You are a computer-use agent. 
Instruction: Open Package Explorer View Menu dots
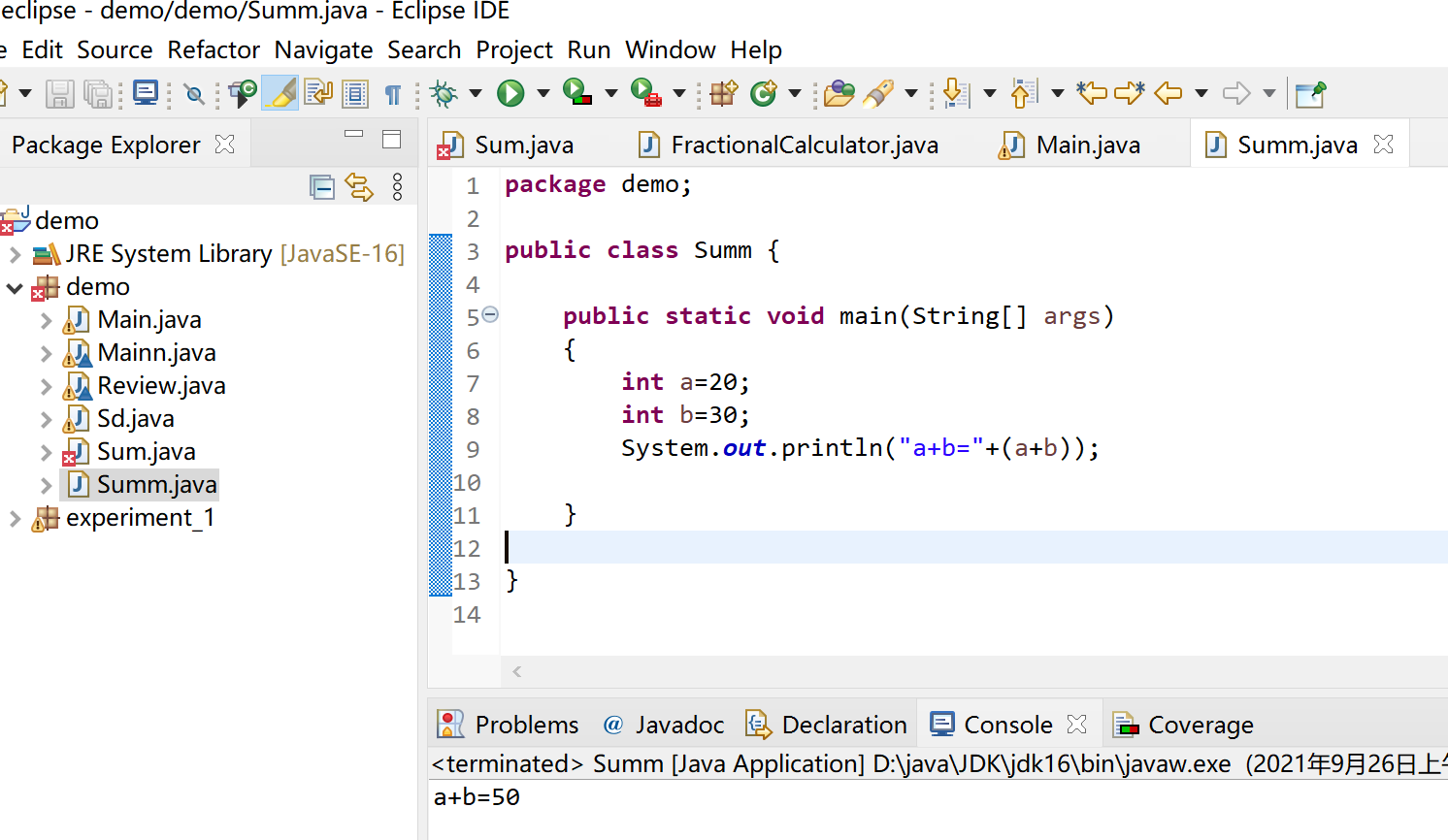[x=397, y=187]
